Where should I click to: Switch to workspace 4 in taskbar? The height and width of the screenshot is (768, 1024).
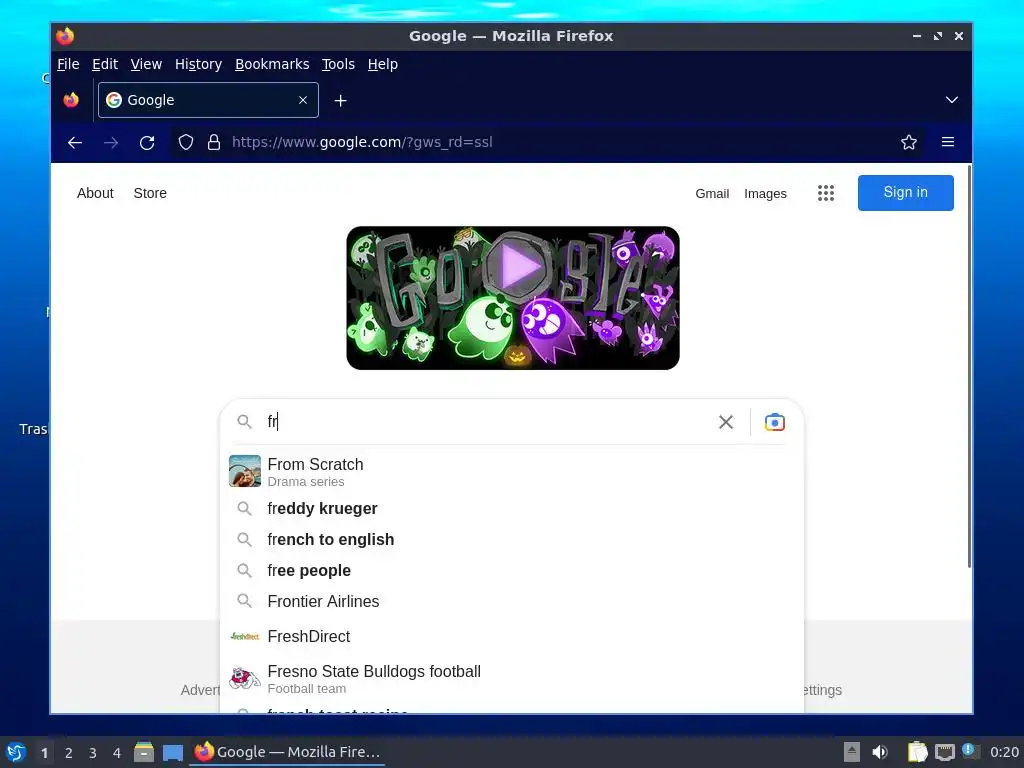(117, 753)
